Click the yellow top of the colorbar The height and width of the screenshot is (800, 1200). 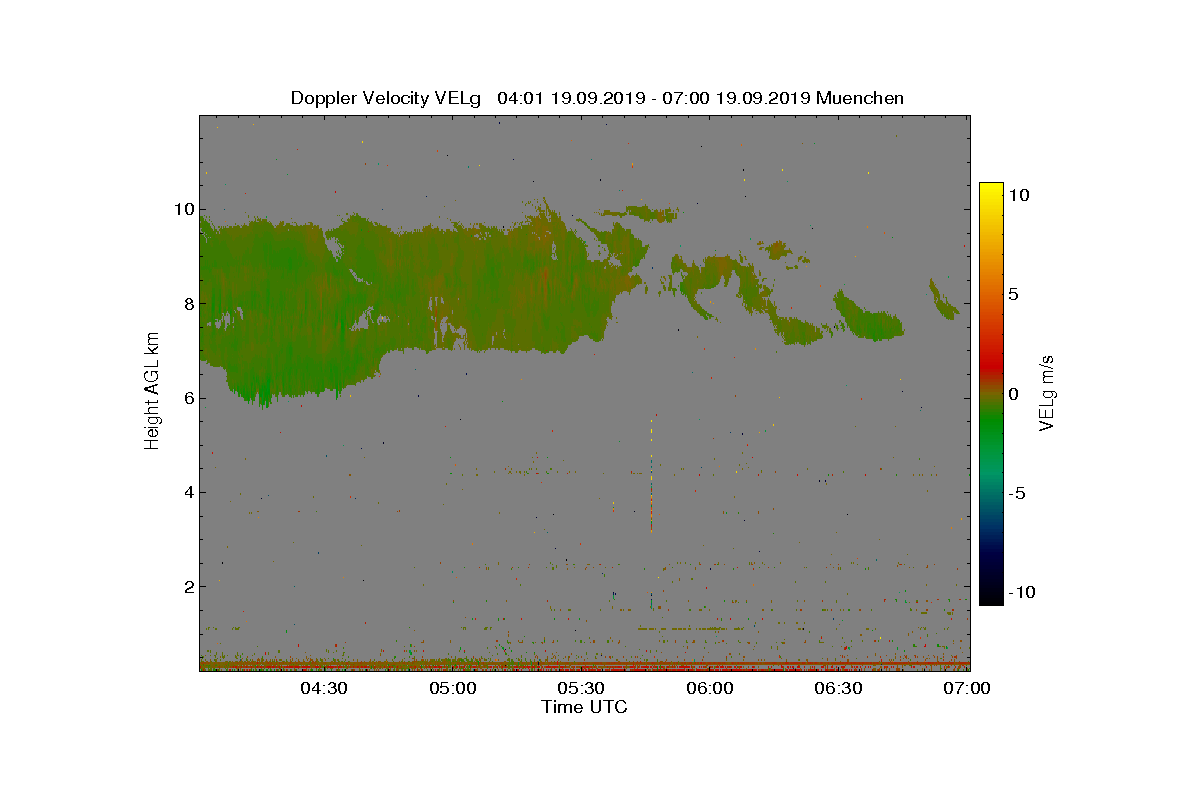pos(991,190)
